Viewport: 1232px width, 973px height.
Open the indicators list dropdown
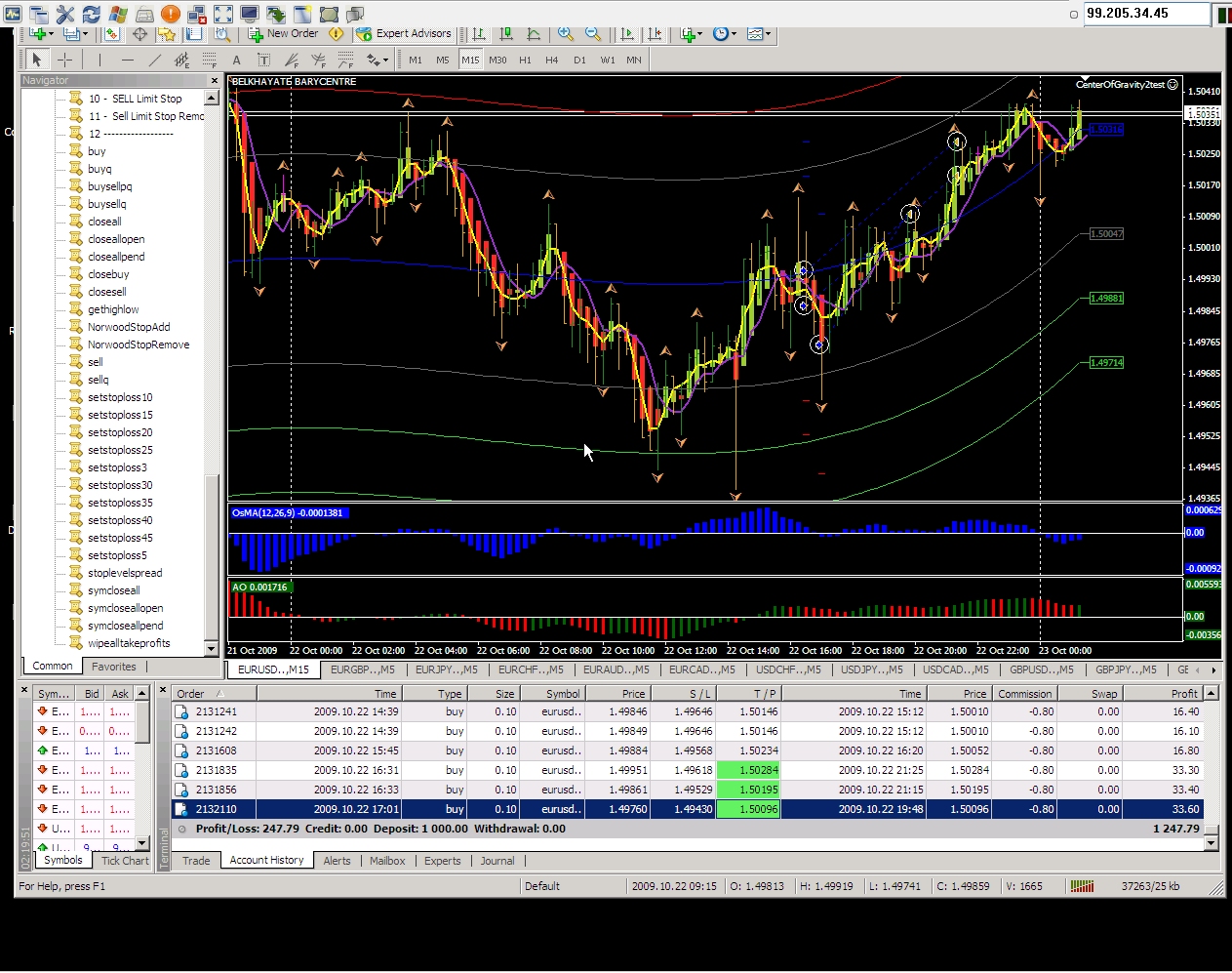pos(692,34)
